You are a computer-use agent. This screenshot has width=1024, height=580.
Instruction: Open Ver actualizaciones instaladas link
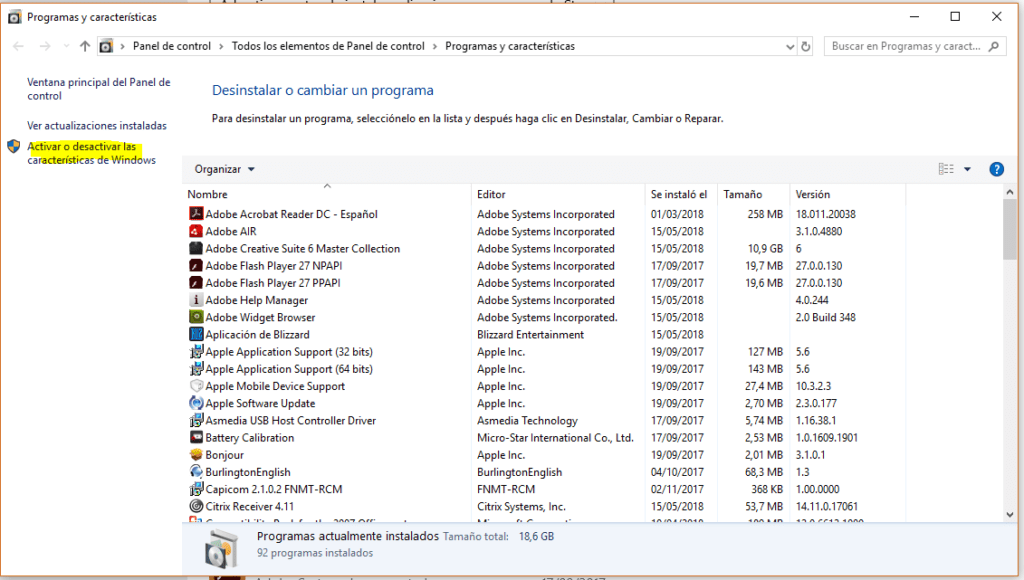point(97,126)
